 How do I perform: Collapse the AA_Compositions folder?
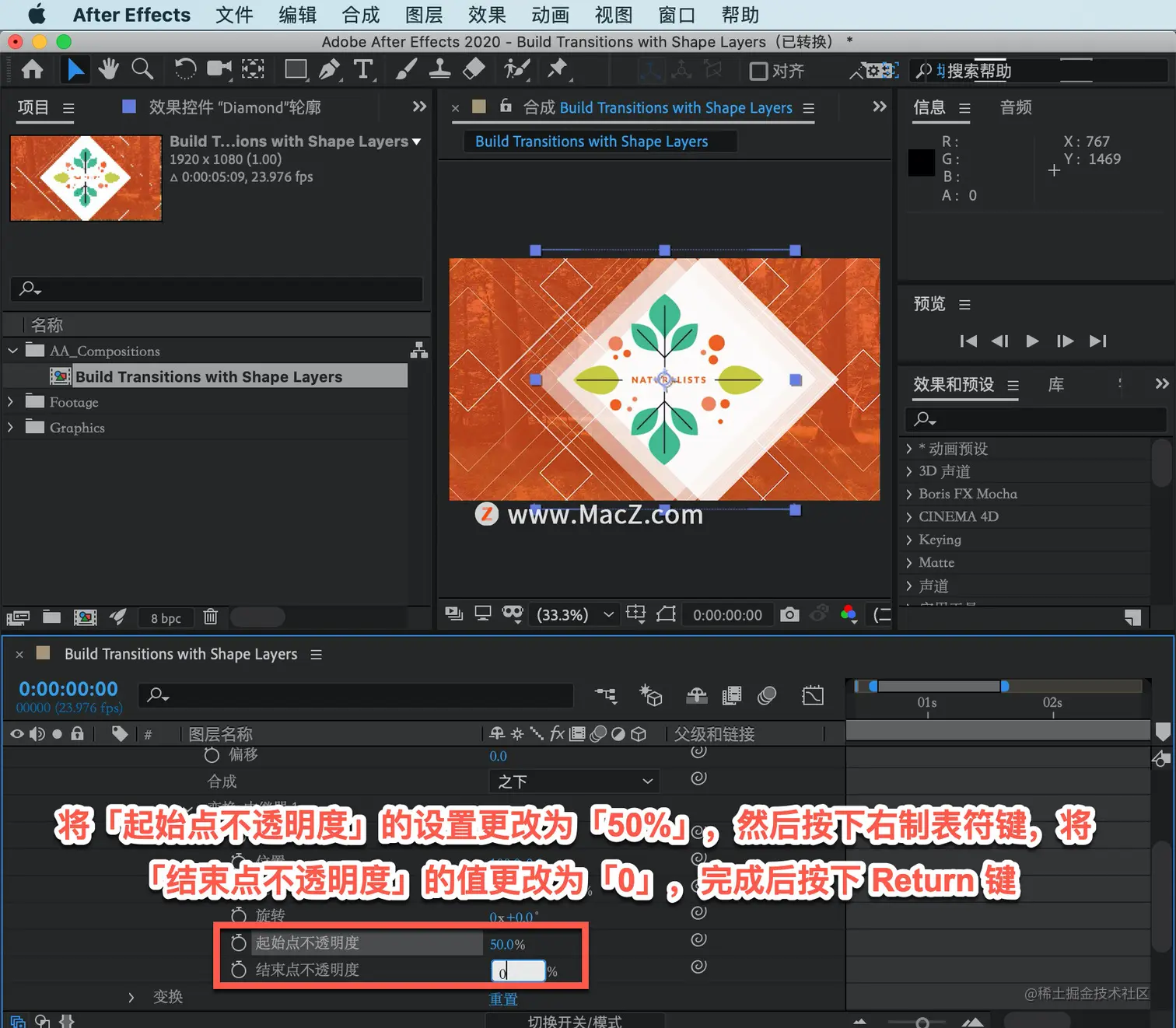pos(12,351)
